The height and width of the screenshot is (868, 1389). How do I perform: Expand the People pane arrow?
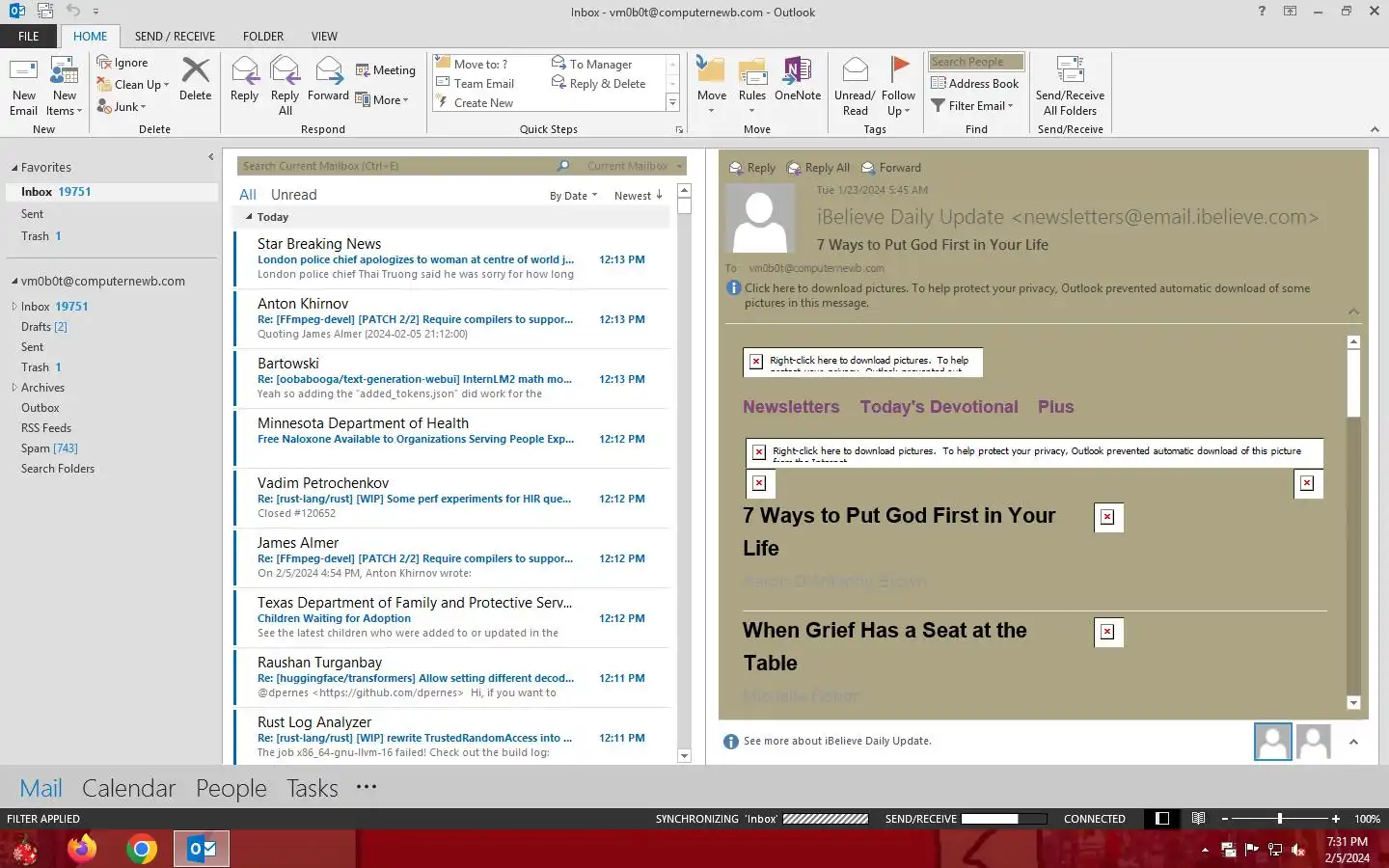[1353, 742]
